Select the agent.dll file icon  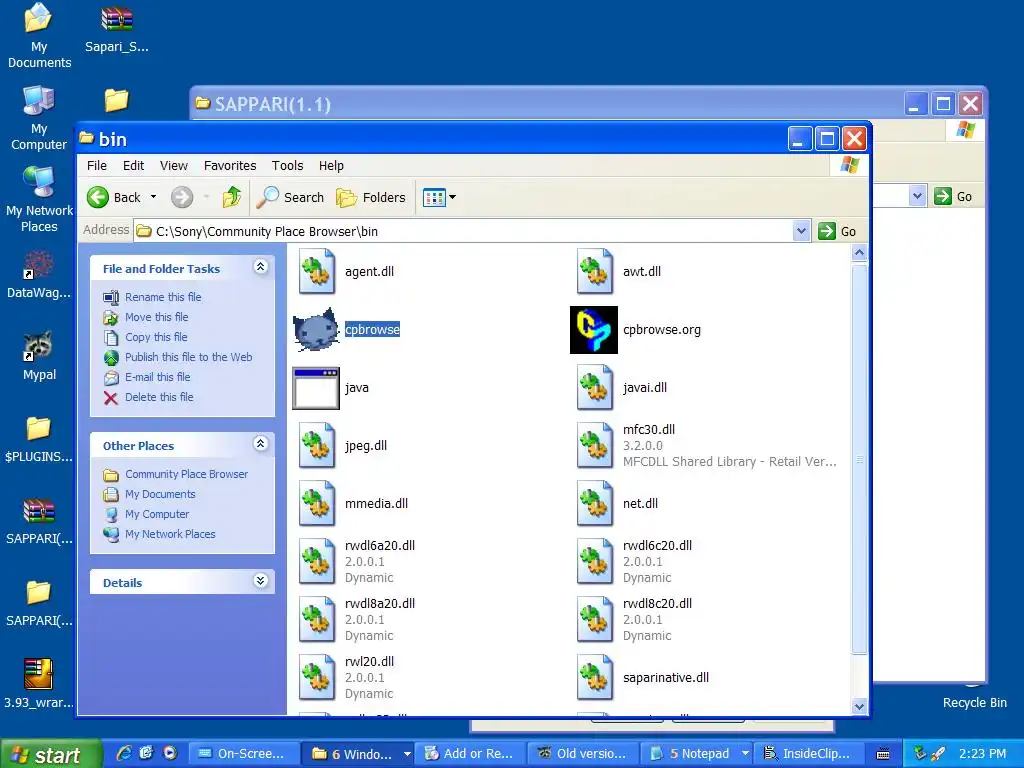pos(317,272)
